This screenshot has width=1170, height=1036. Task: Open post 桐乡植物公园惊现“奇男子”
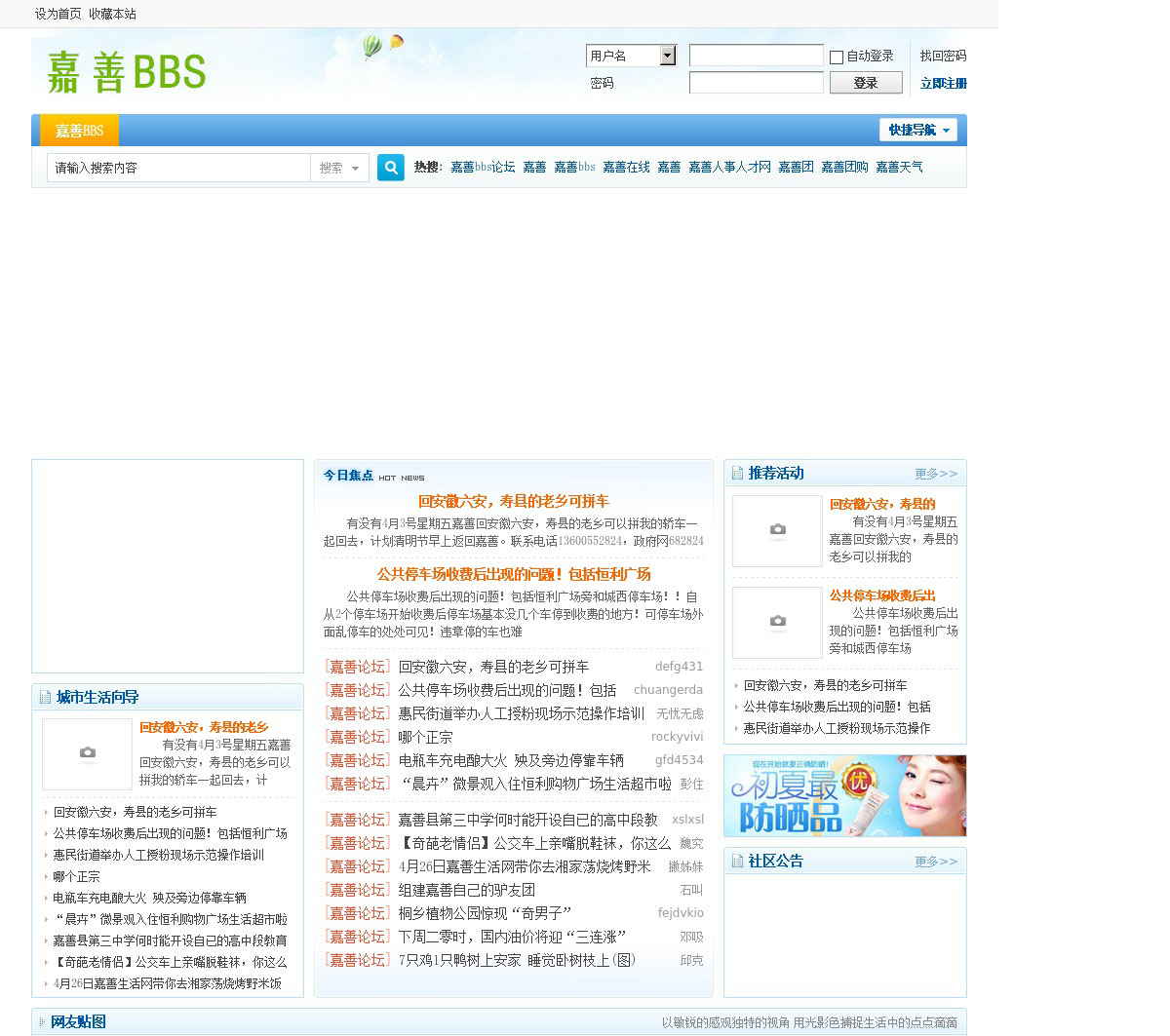[486, 913]
